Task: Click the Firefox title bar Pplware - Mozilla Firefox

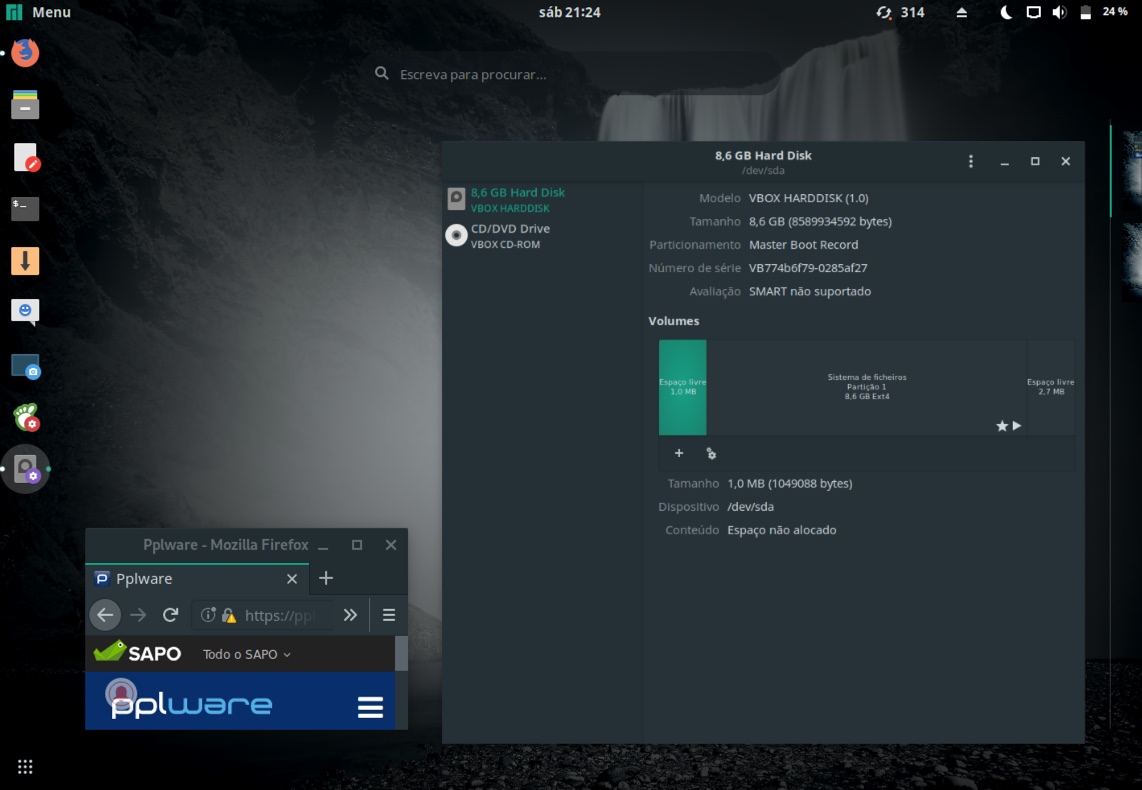Action: pyautogui.click(x=226, y=545)
